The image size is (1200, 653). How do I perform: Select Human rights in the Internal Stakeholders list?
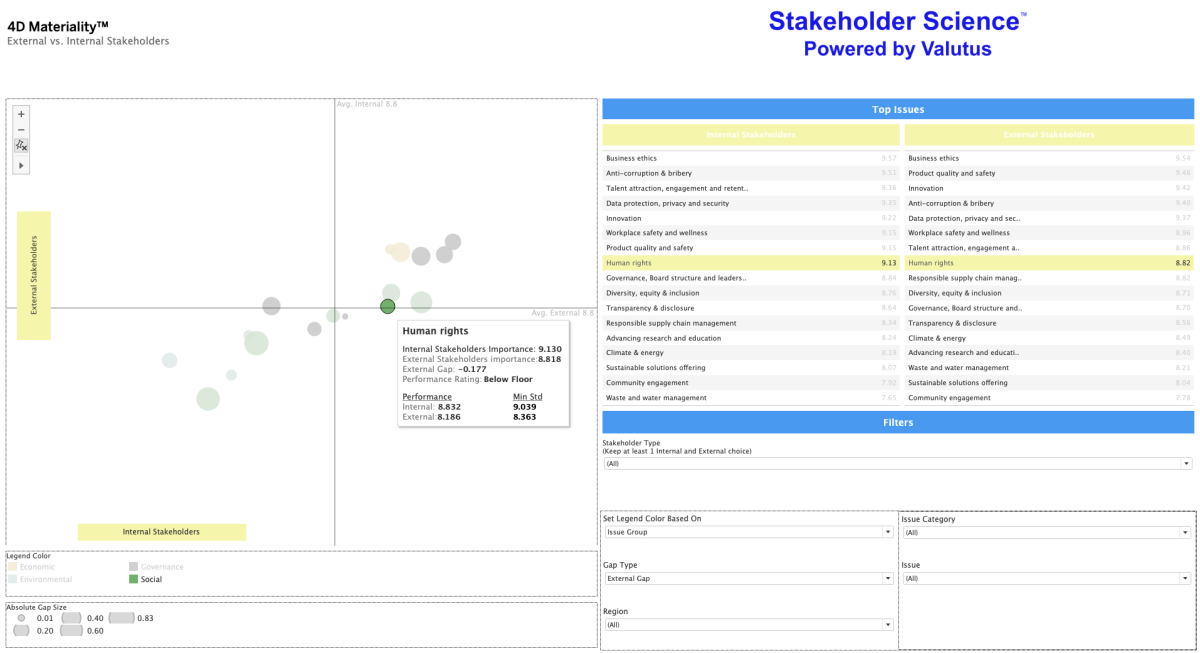pos(751,263)
